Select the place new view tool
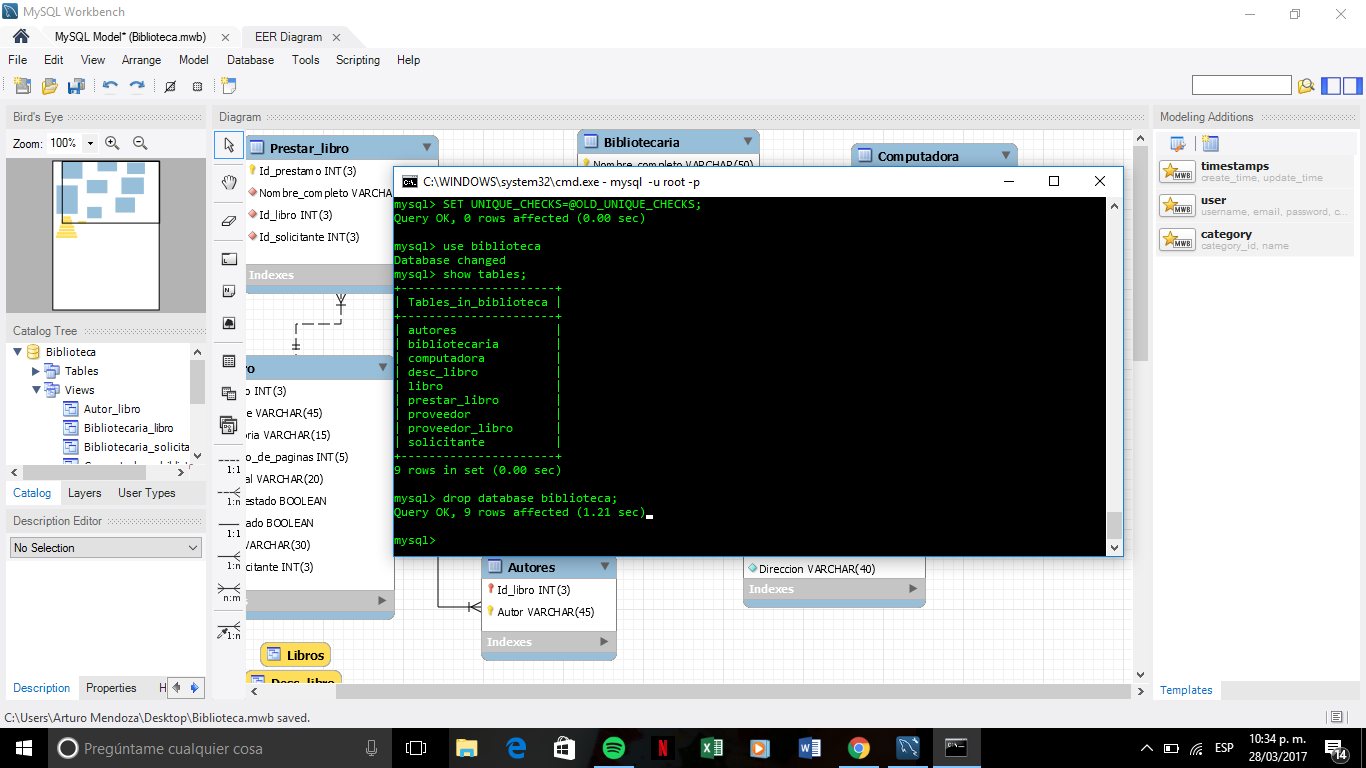Image resolution: width=1366 pixels, height=768 pixels. [x=229, y=393]
